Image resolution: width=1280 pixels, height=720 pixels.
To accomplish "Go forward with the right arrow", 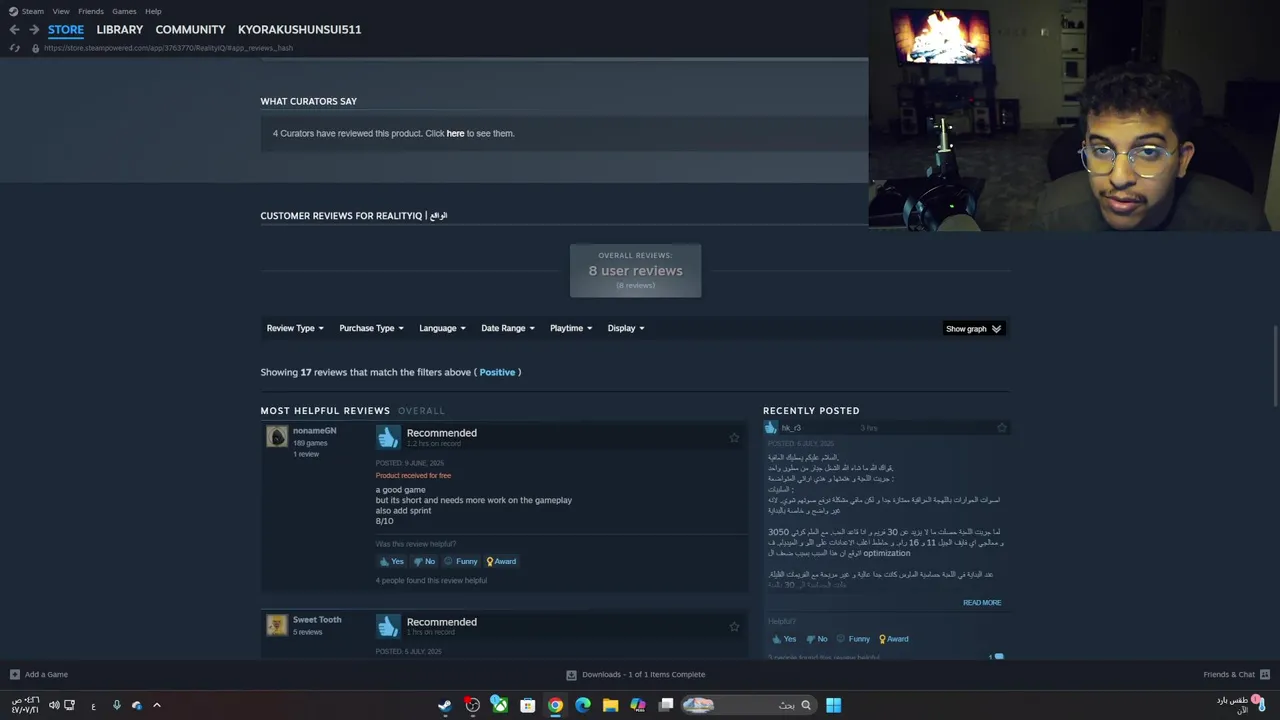I will pos(34,29).
